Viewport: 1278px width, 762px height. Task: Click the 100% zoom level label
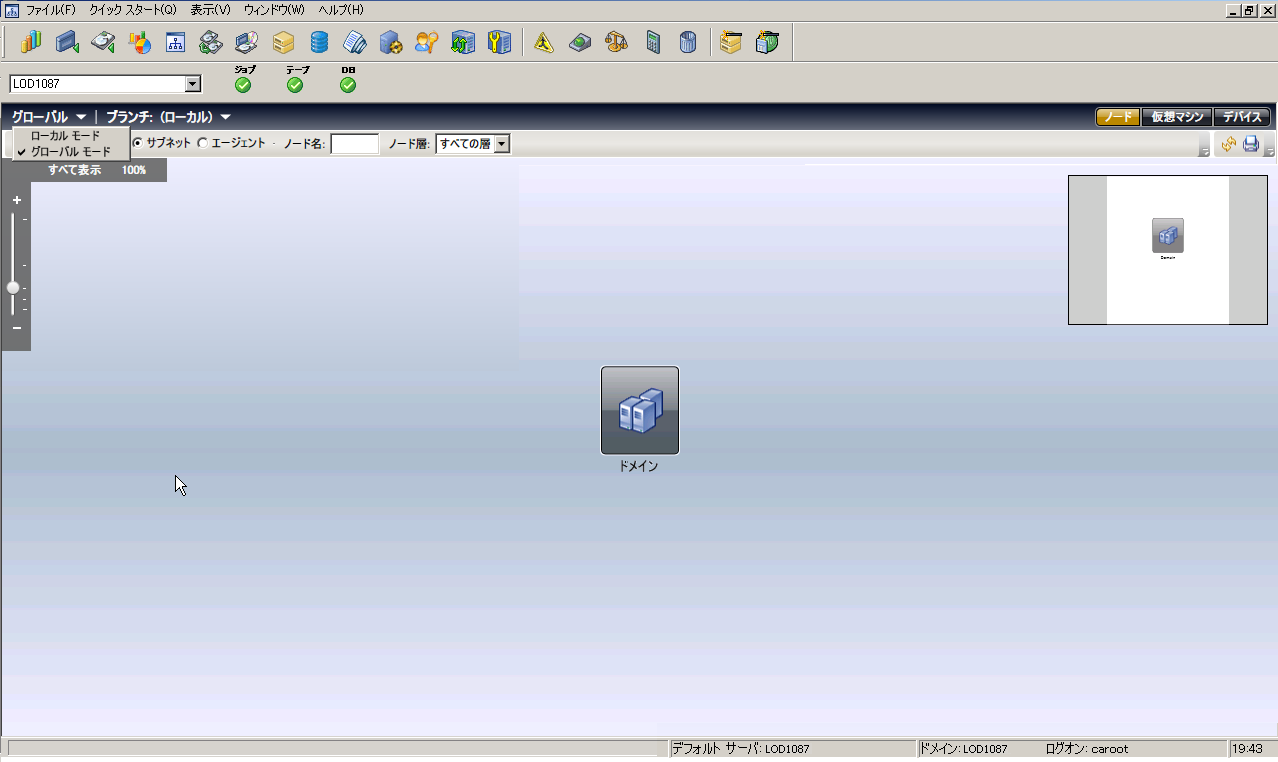tap(134, 170)
